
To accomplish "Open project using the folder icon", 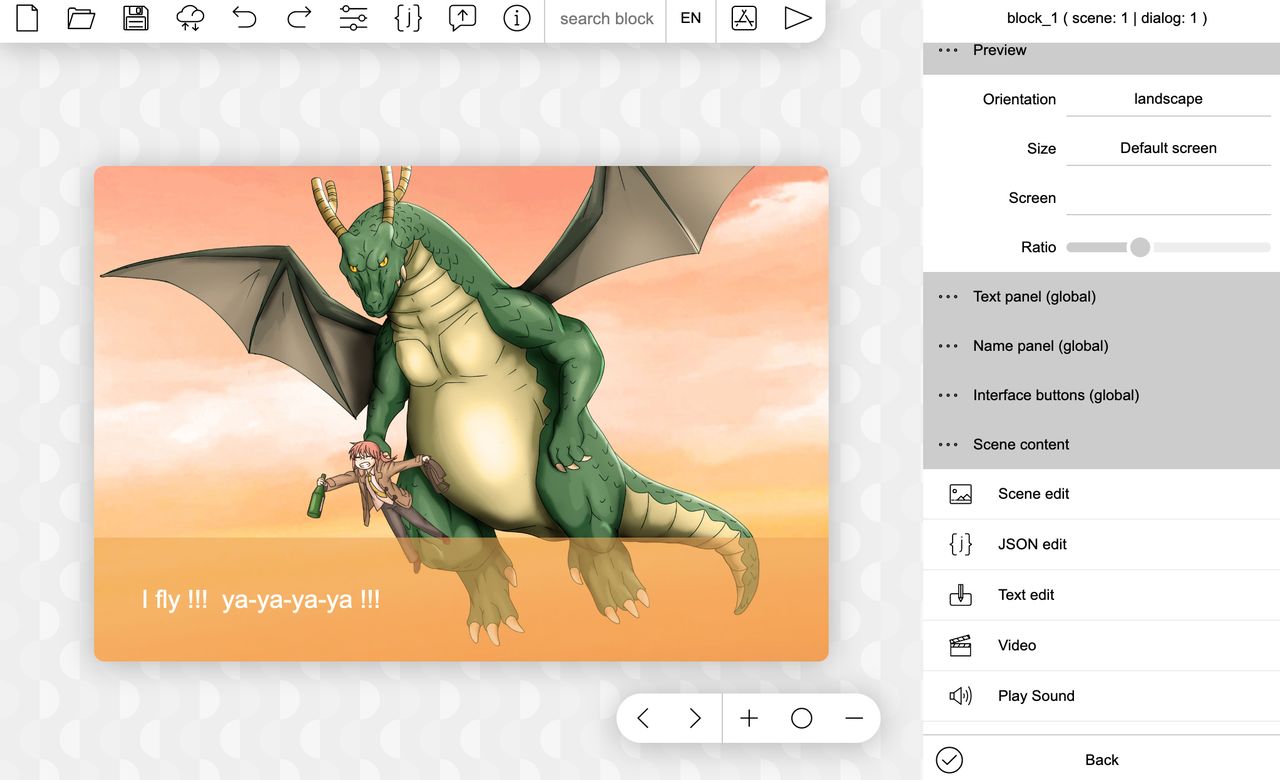I will (81, 18).
